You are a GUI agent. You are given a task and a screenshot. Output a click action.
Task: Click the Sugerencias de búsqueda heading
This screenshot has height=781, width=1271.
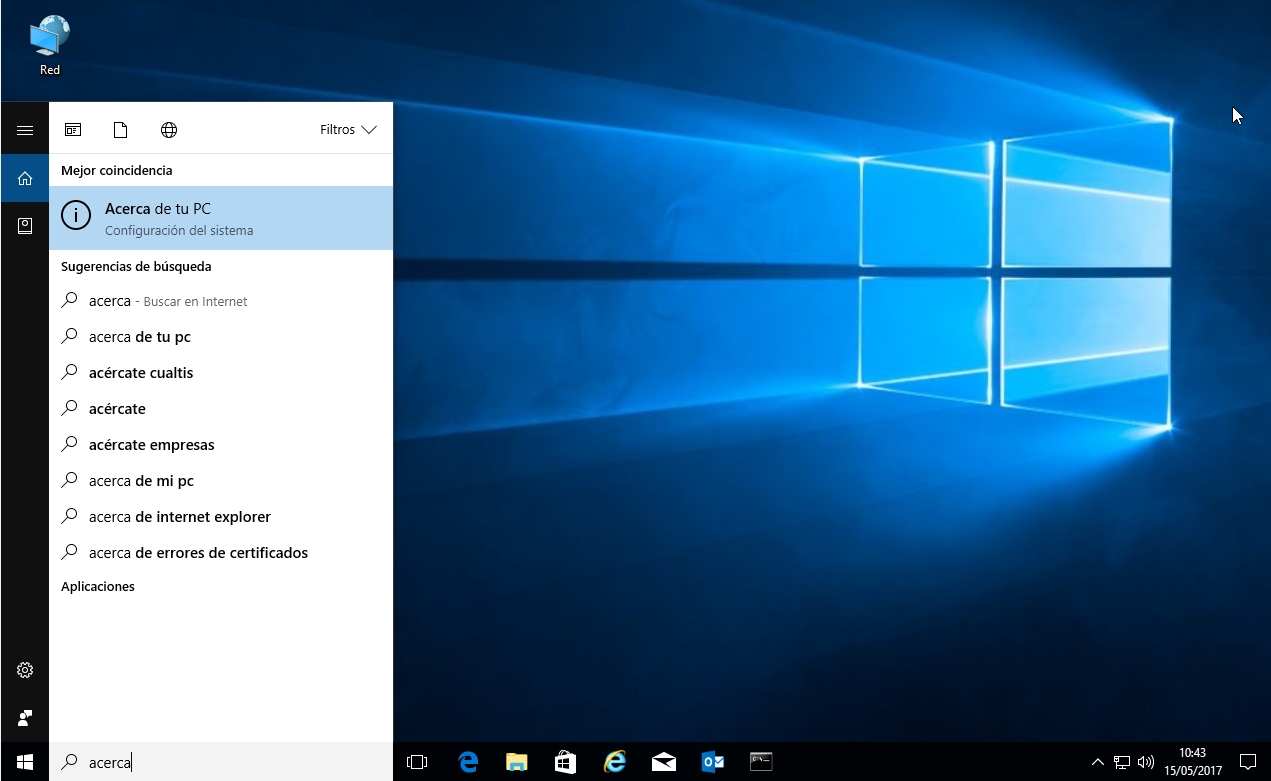tap(136, 267)
